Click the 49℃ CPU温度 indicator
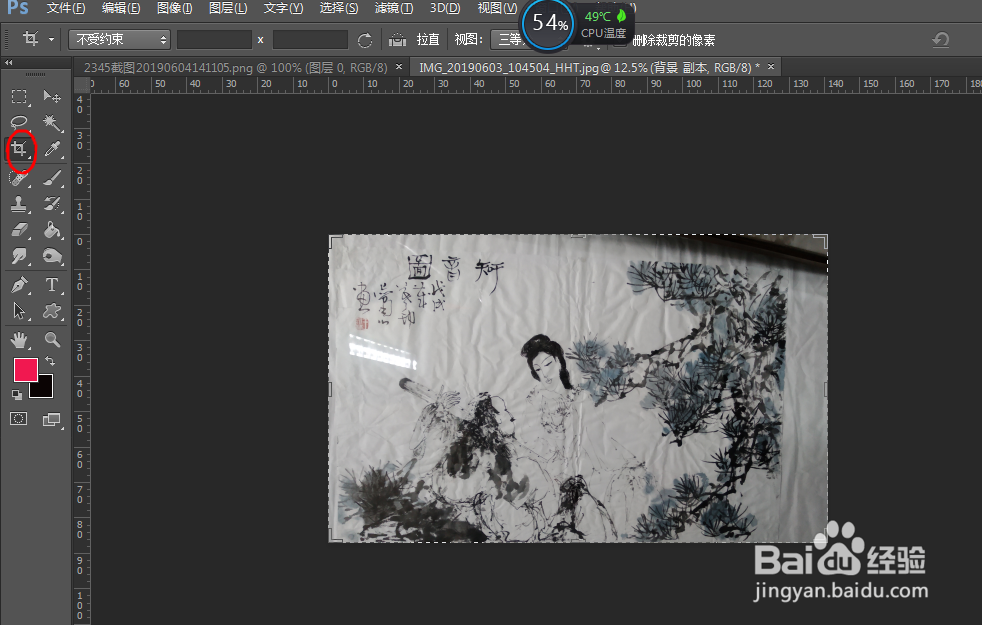 point(604,24)
